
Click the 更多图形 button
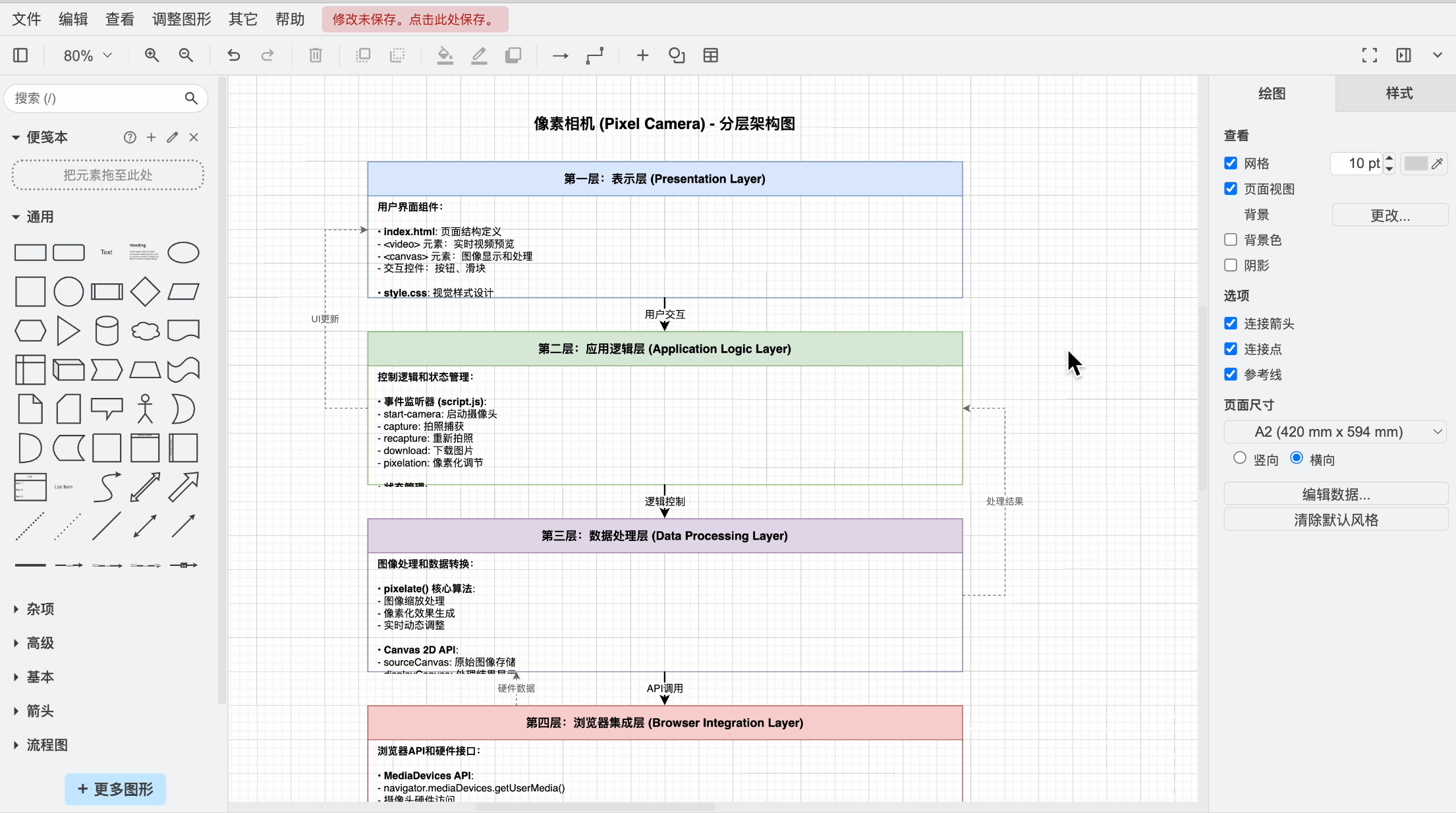pos(115,789)
